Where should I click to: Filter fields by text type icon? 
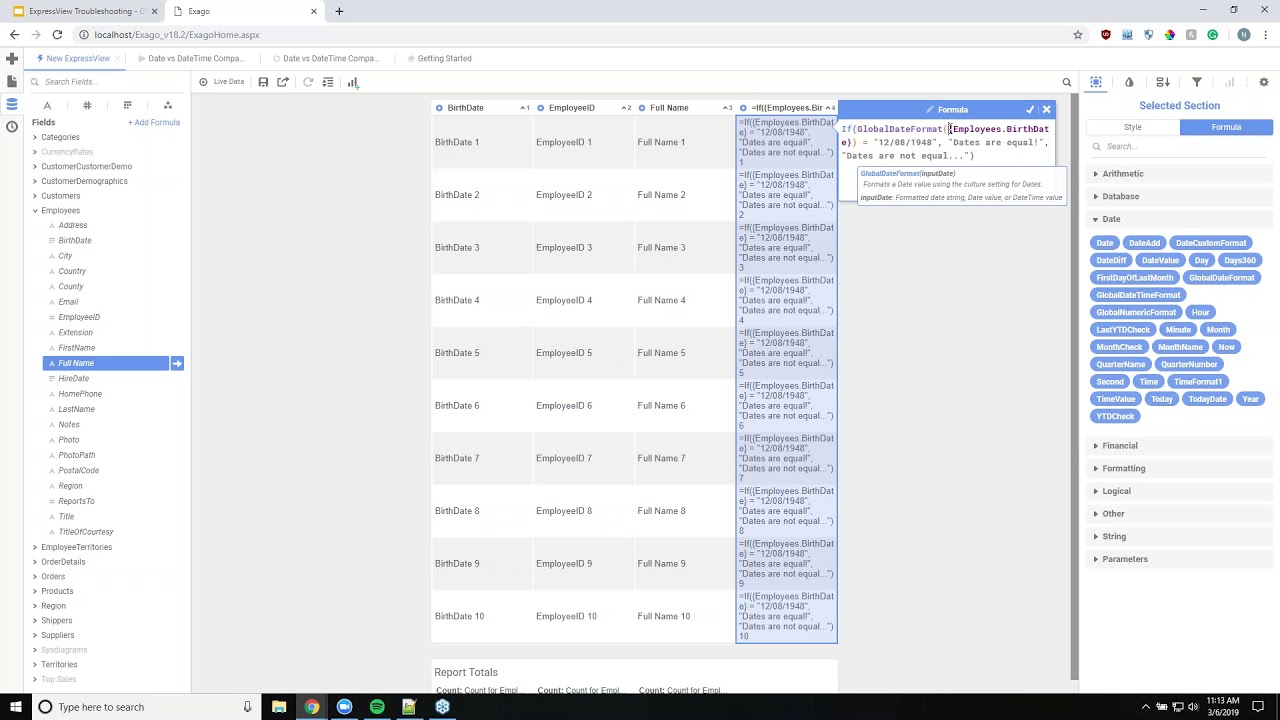pyautogui.click(x=47, y=105)
